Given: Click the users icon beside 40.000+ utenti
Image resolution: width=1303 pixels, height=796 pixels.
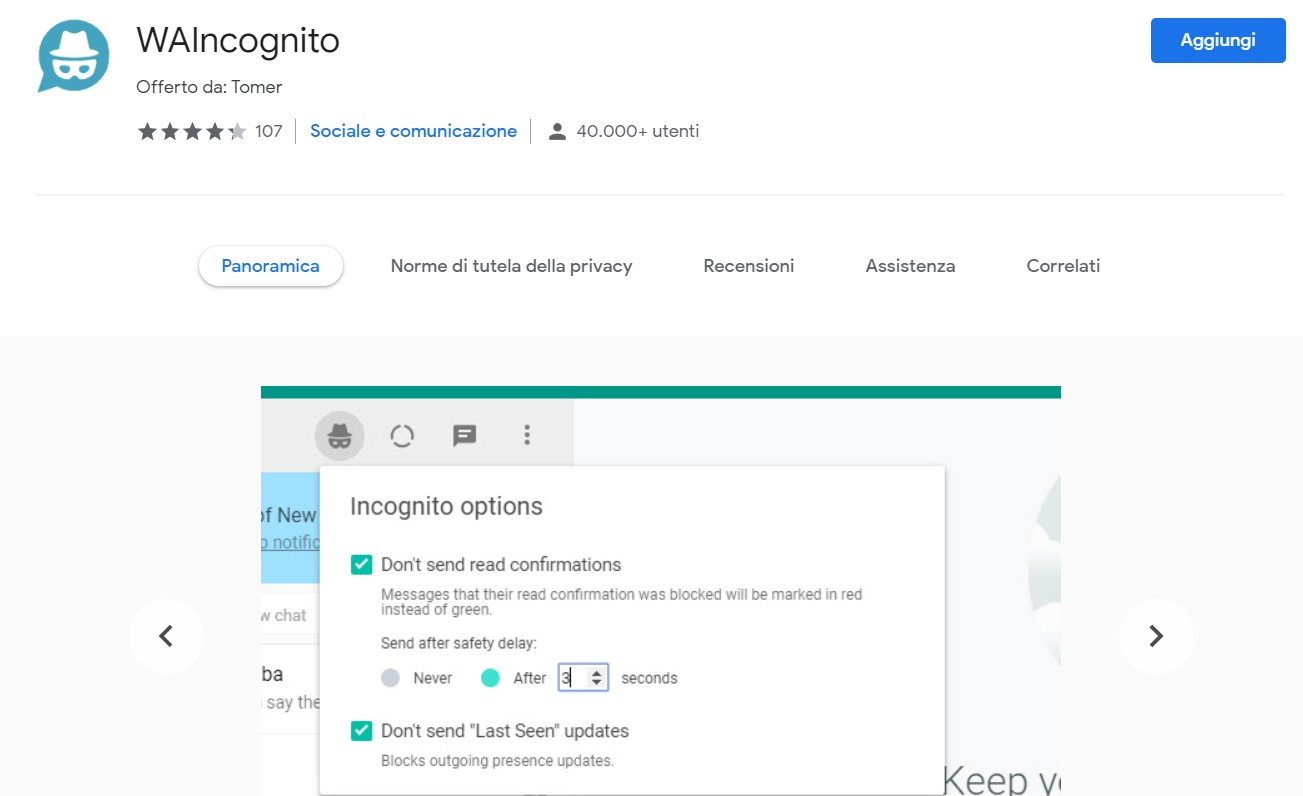Looking at the screenshot, I should click(x=558, y=131).
